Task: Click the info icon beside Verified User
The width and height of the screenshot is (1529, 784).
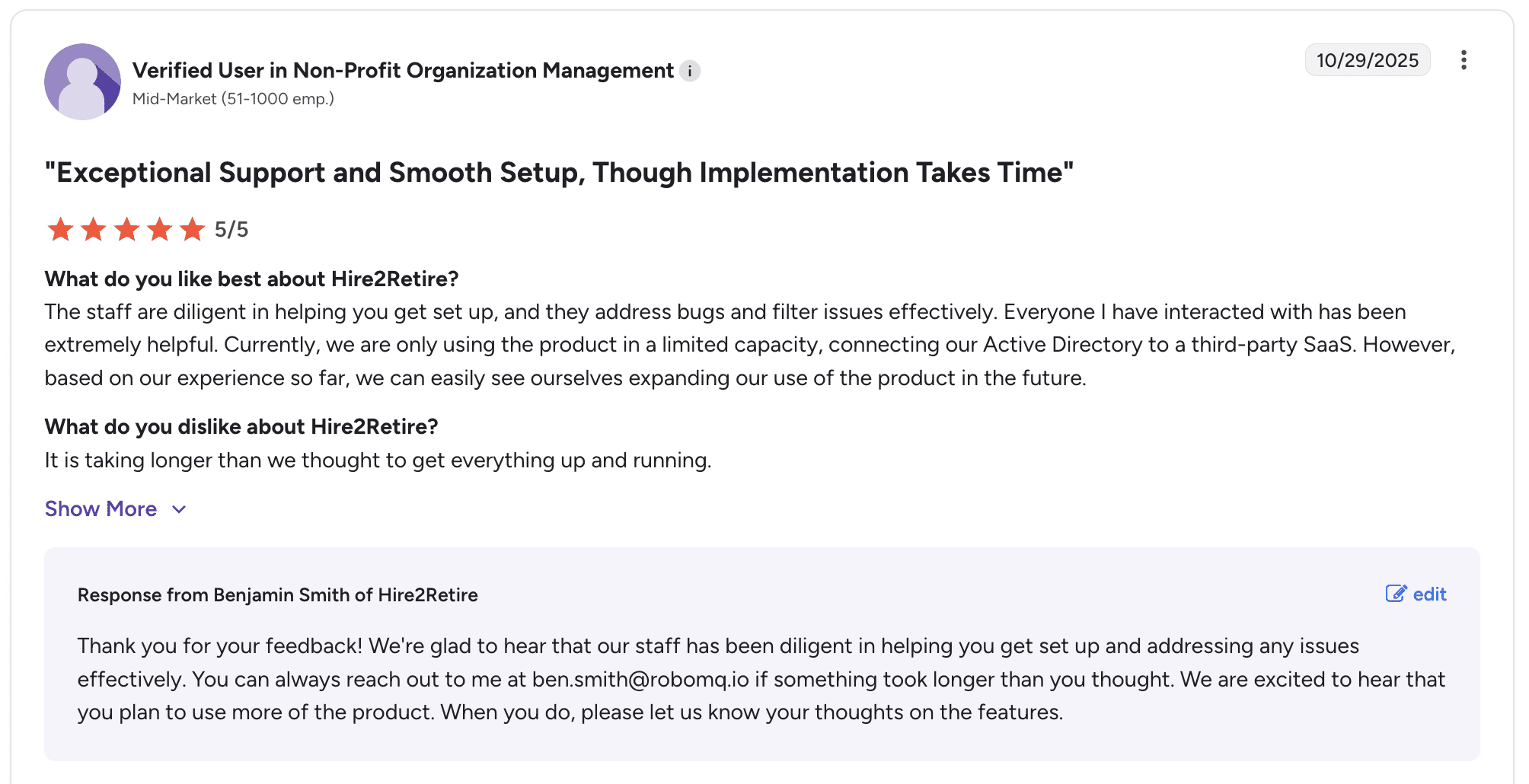Action: 690,71
